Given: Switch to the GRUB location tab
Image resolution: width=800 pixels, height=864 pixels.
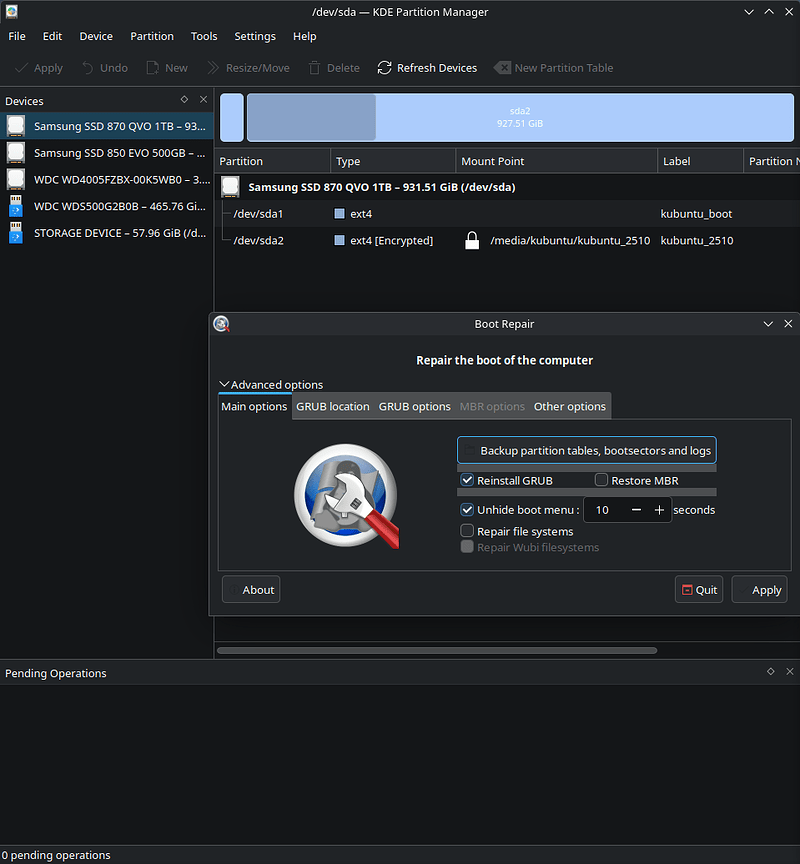Looking at the screenshot, I should pos(333,406).
